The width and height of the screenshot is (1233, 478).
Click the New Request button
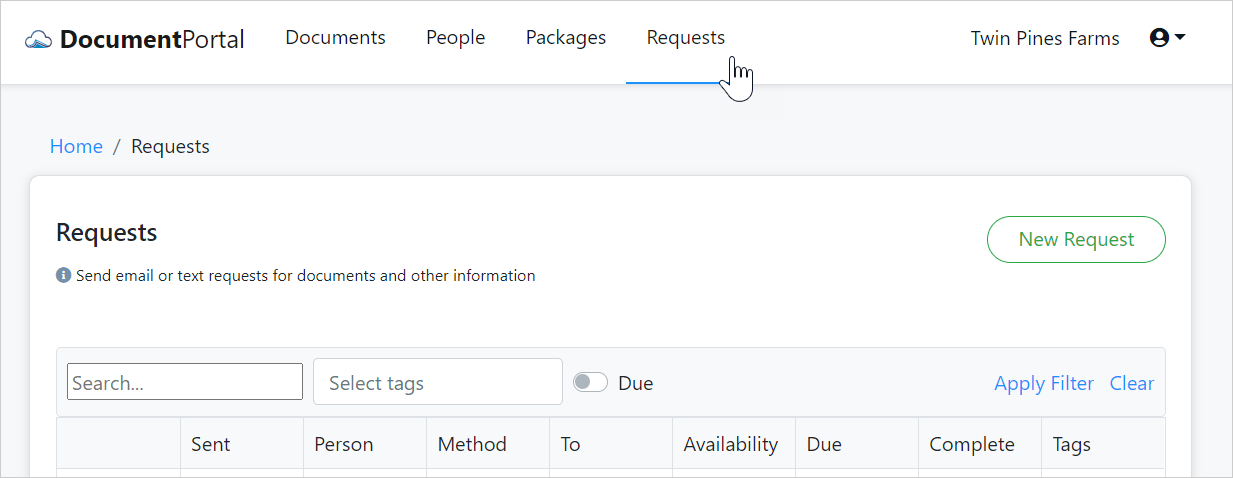coord(1076,240)
